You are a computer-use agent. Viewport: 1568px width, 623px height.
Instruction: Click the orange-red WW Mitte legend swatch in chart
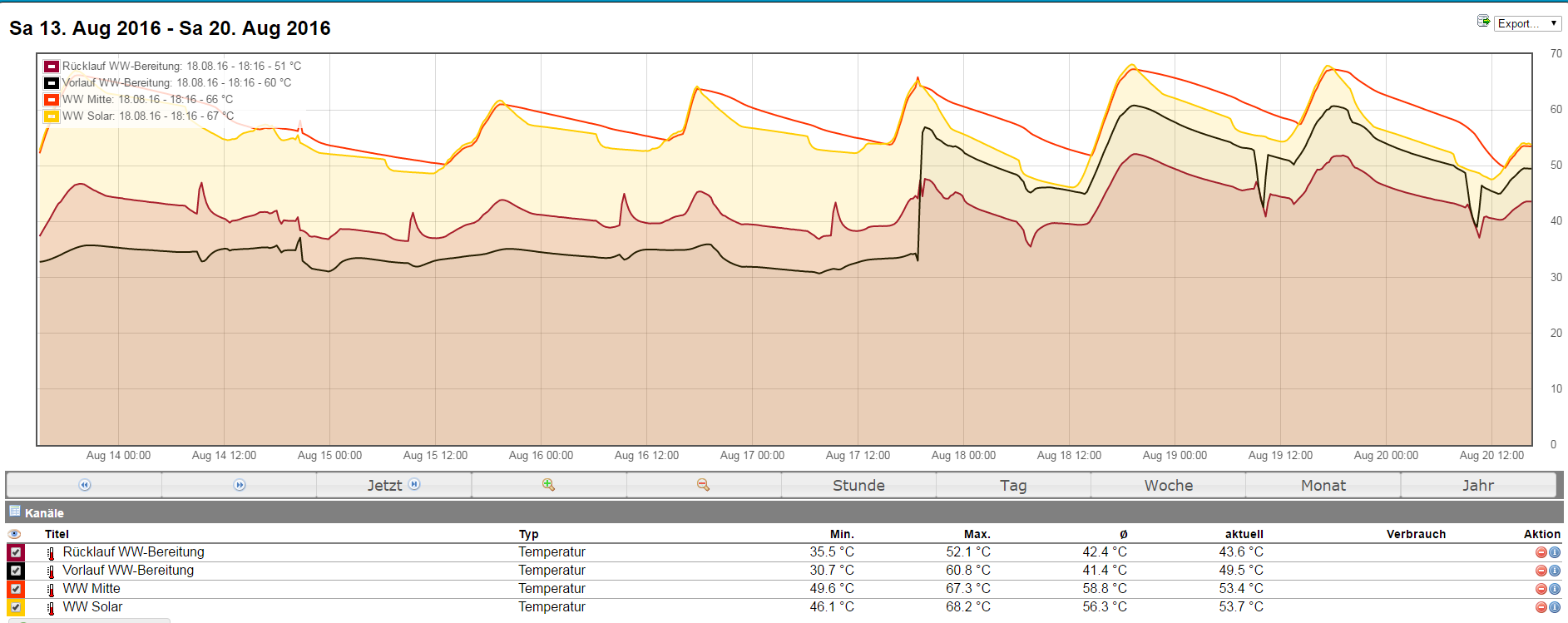(x=52, y=100)
